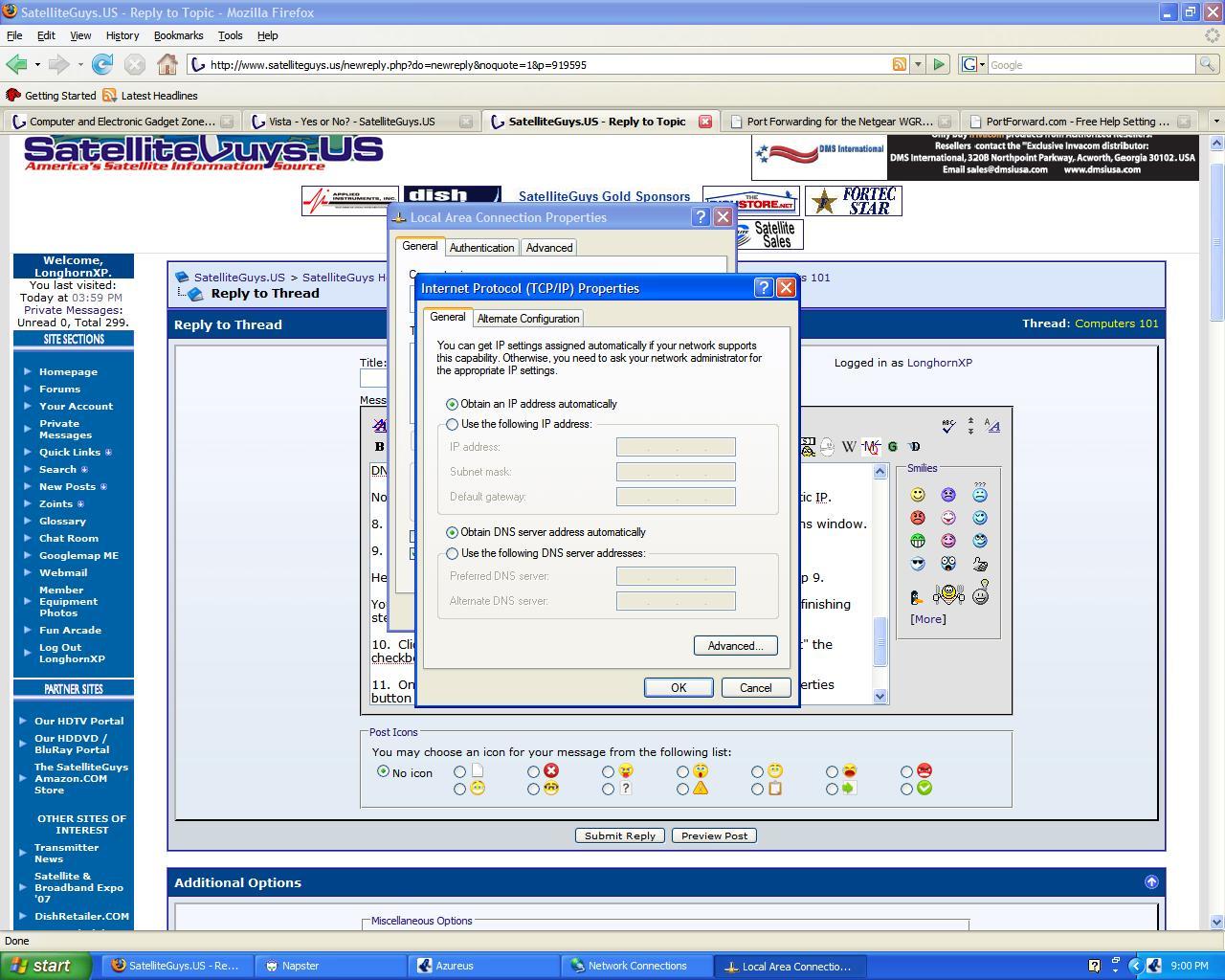Image resolution: width=1225 pixels, height=980 pixels.
Task: Open the context help button in TCP/IP Properties
Action: (764, 288)
